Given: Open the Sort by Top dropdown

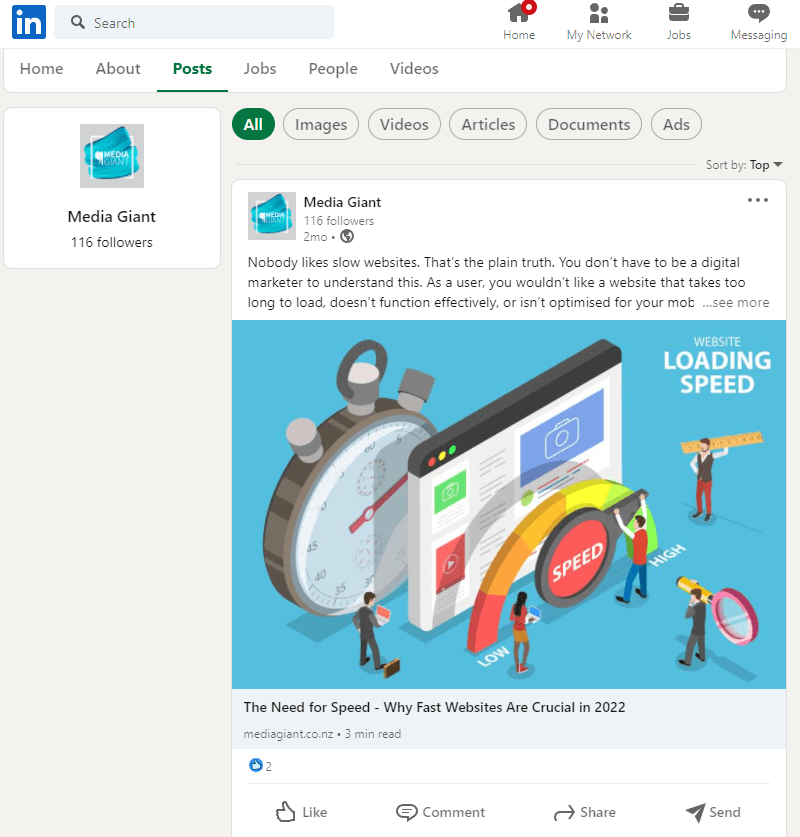Looking at the screenshot, I should pyautogui.click(x=744, y=165).
